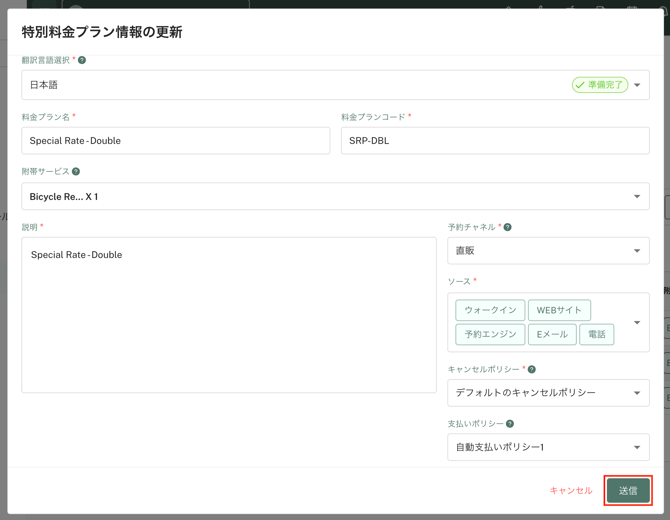Select the WEBサイト source tag
The width and height of the screenshot is (670, 520).
click(x=559, y=310)
